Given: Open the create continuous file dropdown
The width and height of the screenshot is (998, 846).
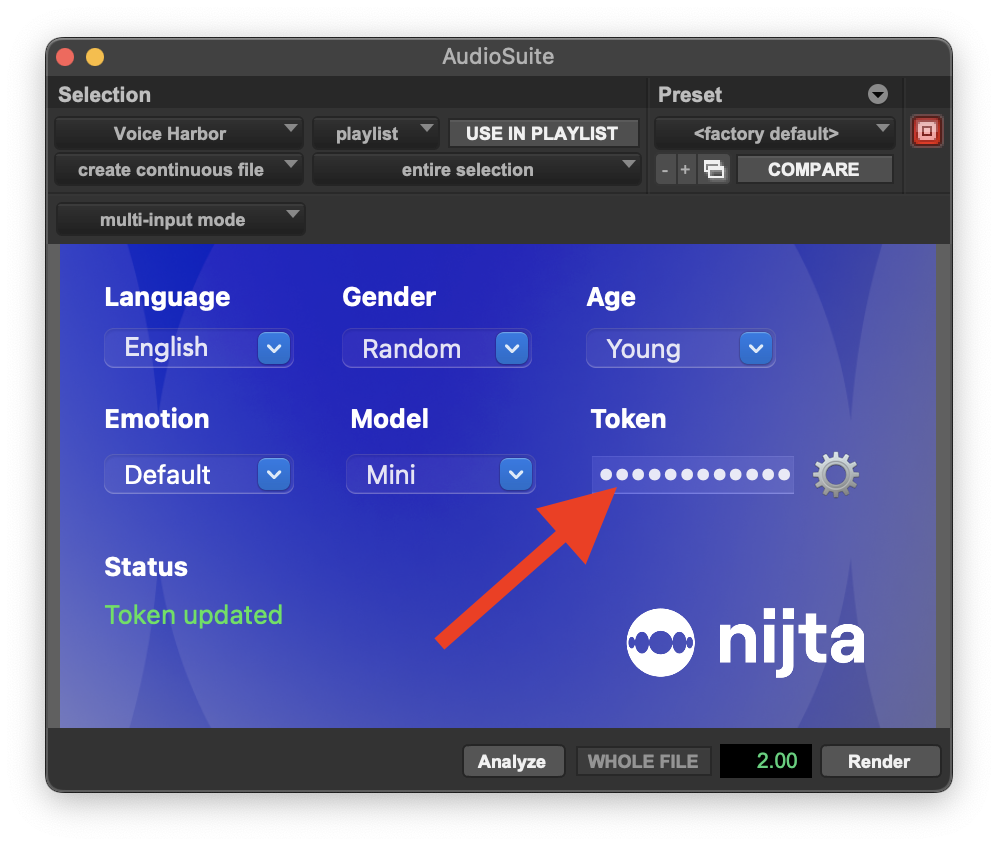Looking at the screenshot, I should coord(178,170).
